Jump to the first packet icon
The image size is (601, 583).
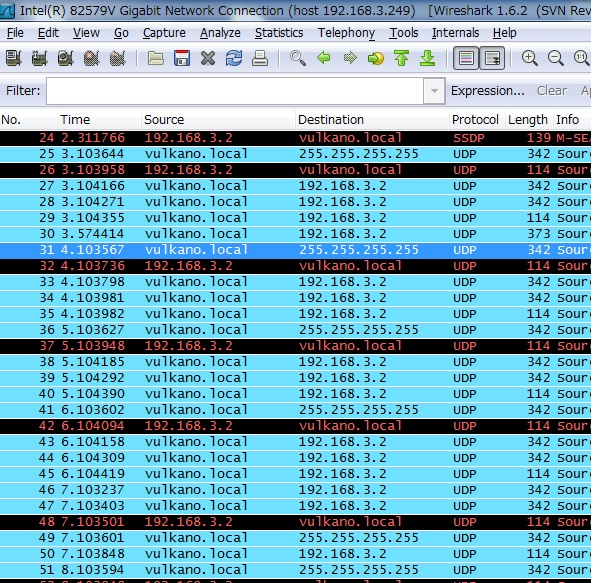[x=402, y=59]
